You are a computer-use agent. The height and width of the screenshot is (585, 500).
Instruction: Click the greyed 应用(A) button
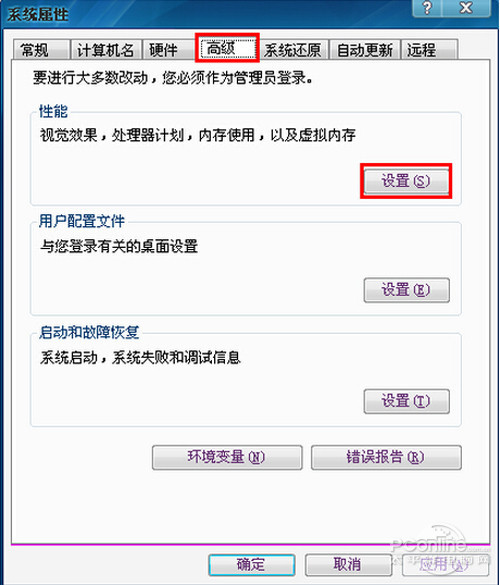point(445,564)
